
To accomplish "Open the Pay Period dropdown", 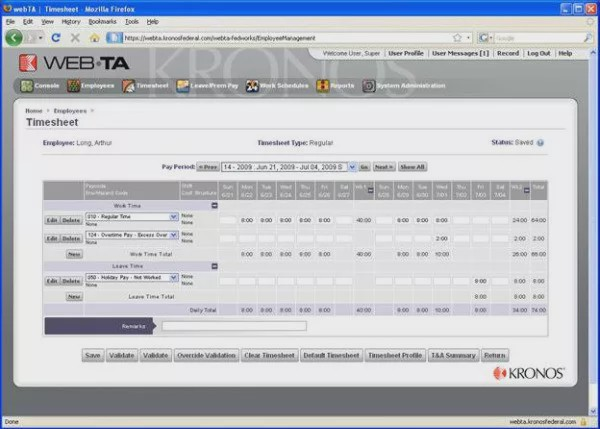I will point(352,167).
